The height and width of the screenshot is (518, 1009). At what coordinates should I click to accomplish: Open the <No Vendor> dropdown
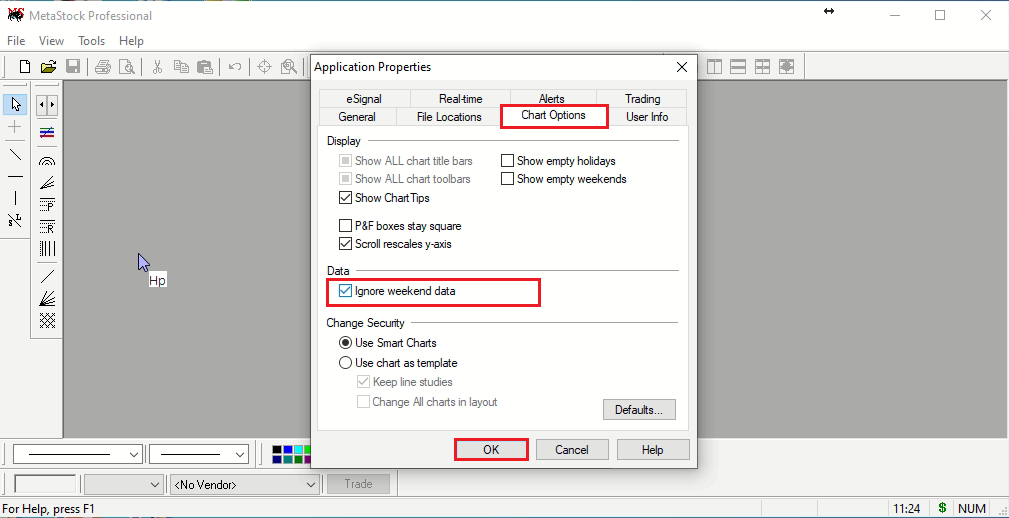pos(245,485)
